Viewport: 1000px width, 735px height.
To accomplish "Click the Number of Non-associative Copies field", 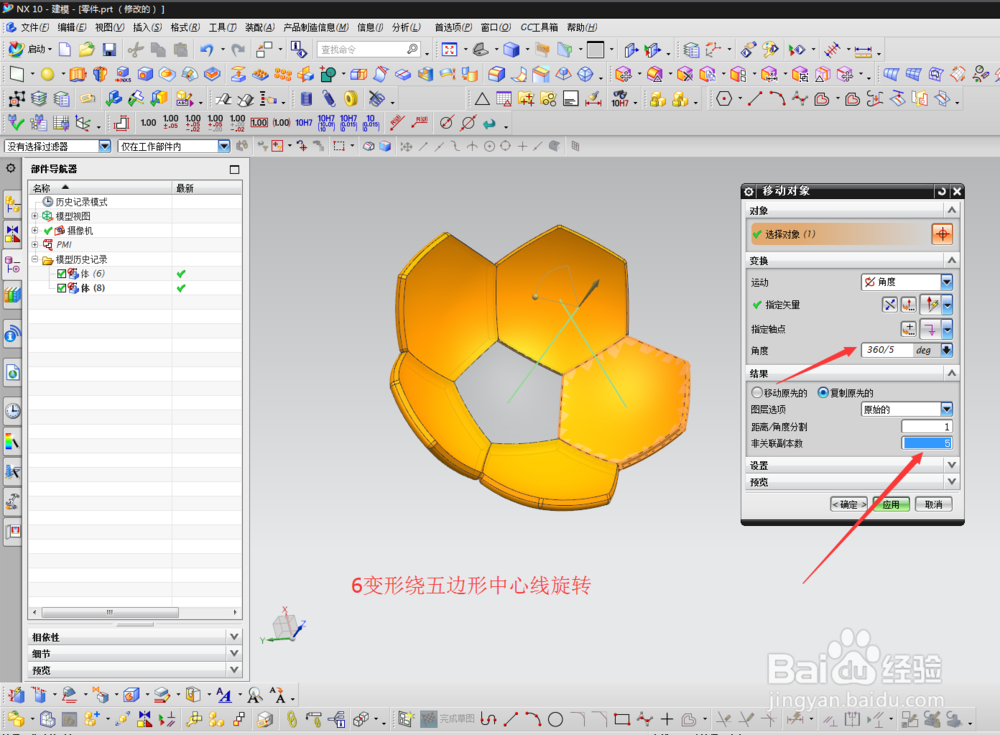I will (x=927, y=443).
